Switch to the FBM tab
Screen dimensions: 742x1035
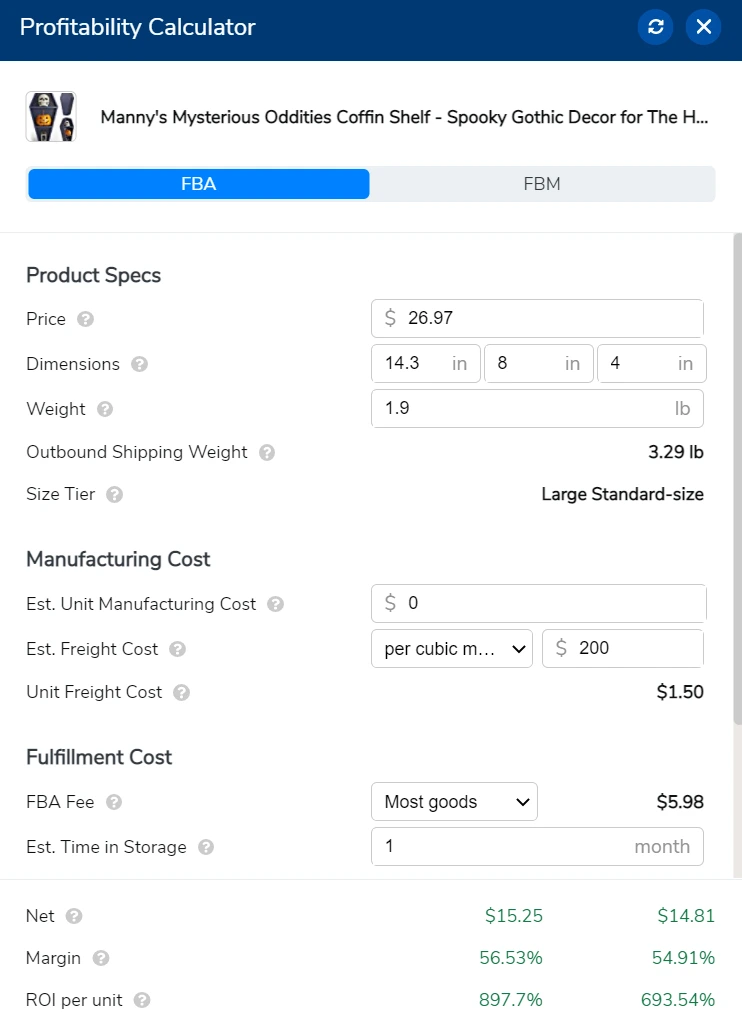pos(542,184)
